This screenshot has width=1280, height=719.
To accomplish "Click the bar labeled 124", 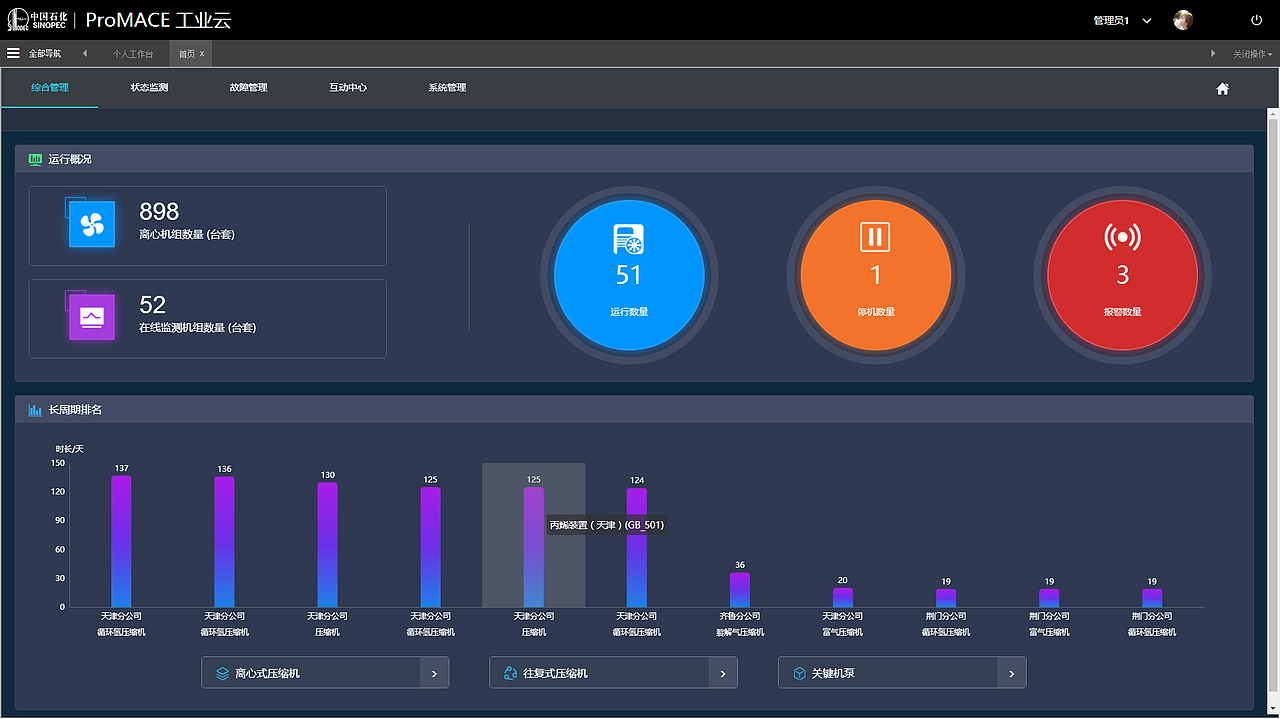I will click(x=637, y=548).
